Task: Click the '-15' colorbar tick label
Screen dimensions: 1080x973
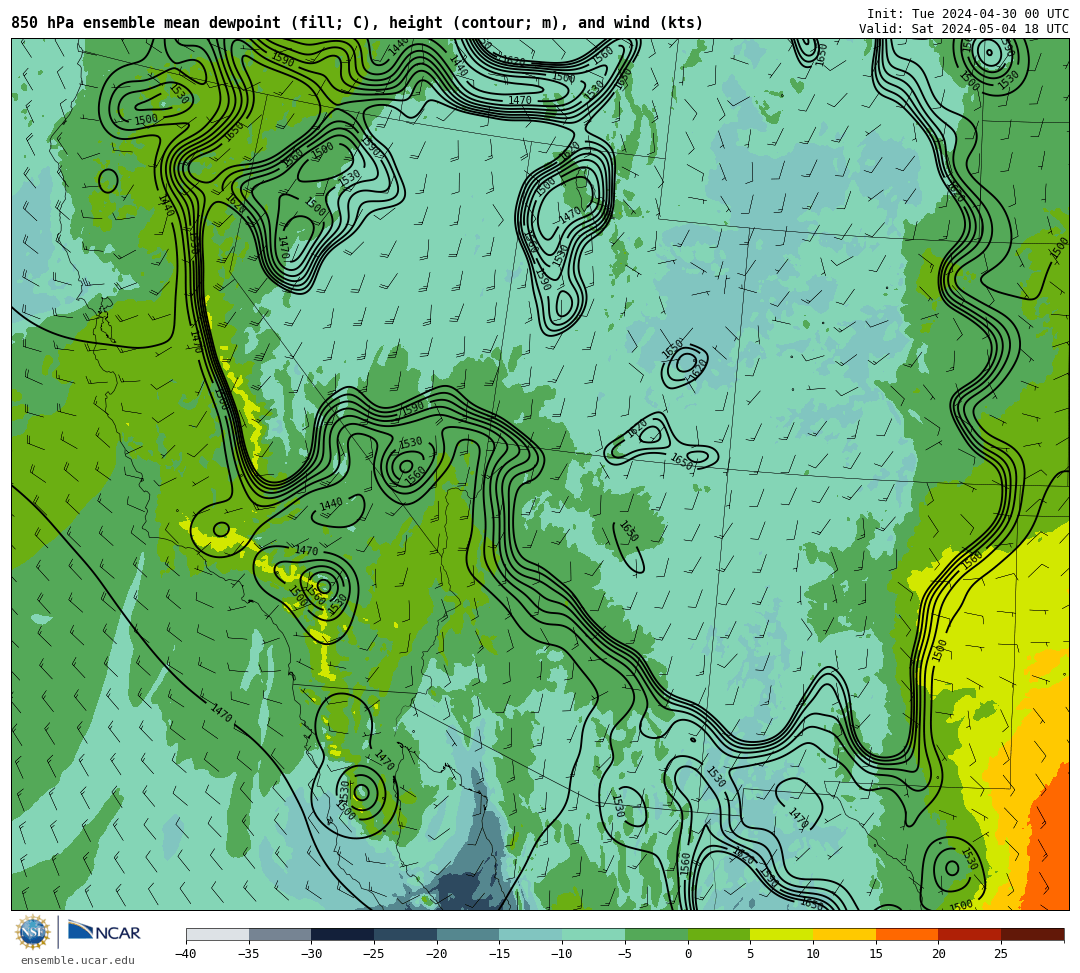Action: click(x=499, y=954)
